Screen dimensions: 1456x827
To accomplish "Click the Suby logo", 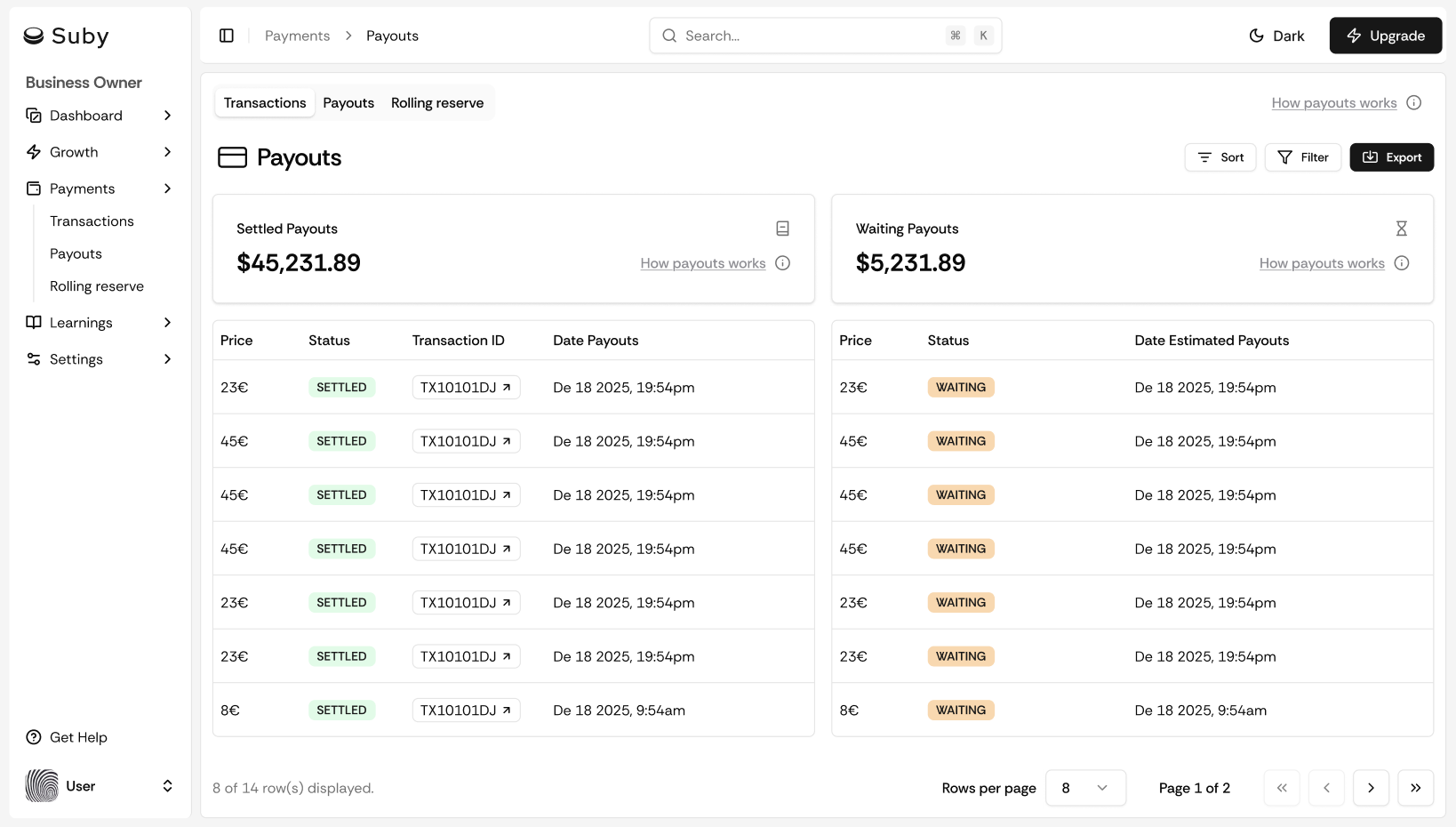I will point(67,36).
